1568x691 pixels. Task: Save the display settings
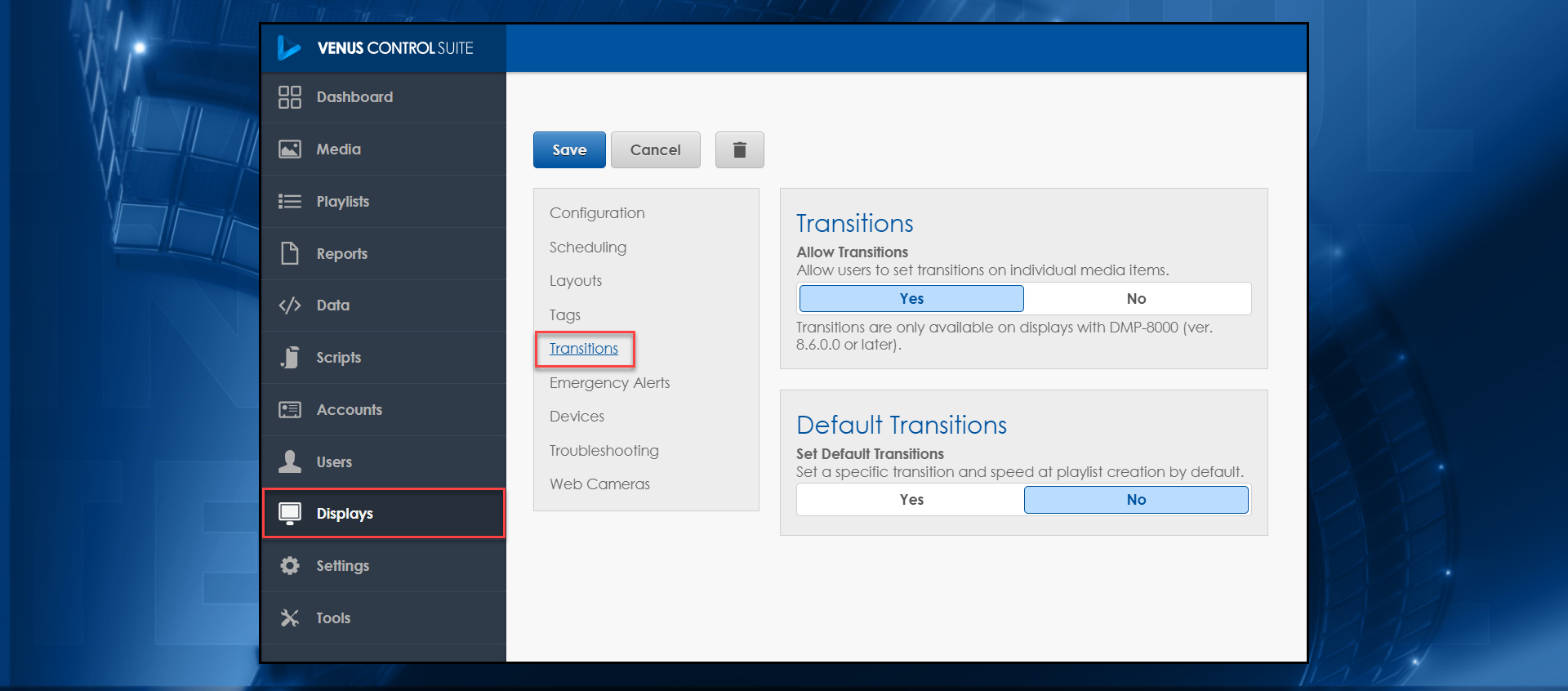pos(569,149)
